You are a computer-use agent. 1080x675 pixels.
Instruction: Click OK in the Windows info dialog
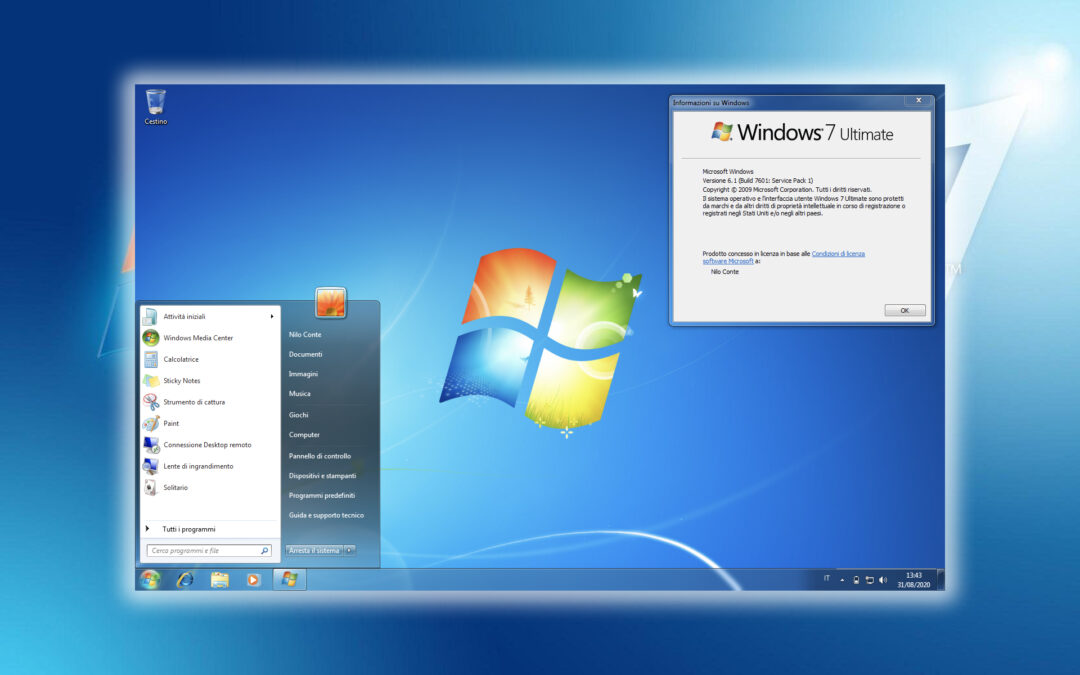(x=903, y=310)
